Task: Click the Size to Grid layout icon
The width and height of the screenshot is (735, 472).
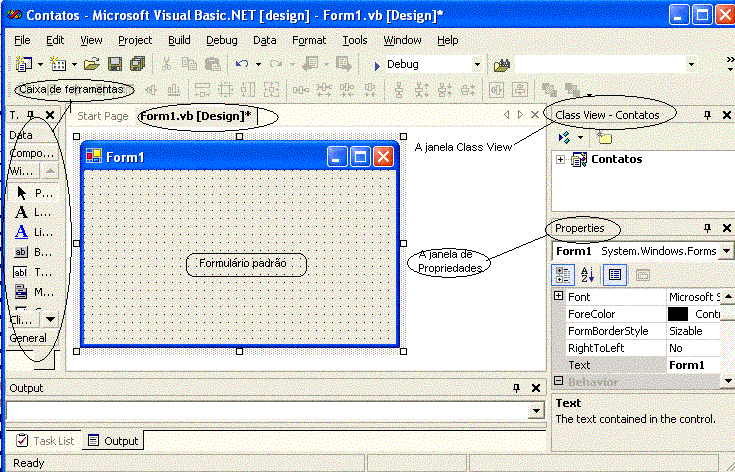Action: click(x=225, y=90)
